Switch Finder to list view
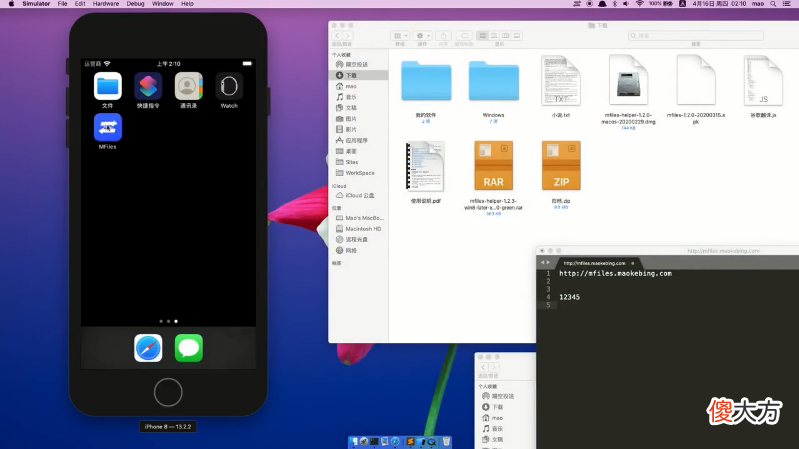 tap(494, 36)
